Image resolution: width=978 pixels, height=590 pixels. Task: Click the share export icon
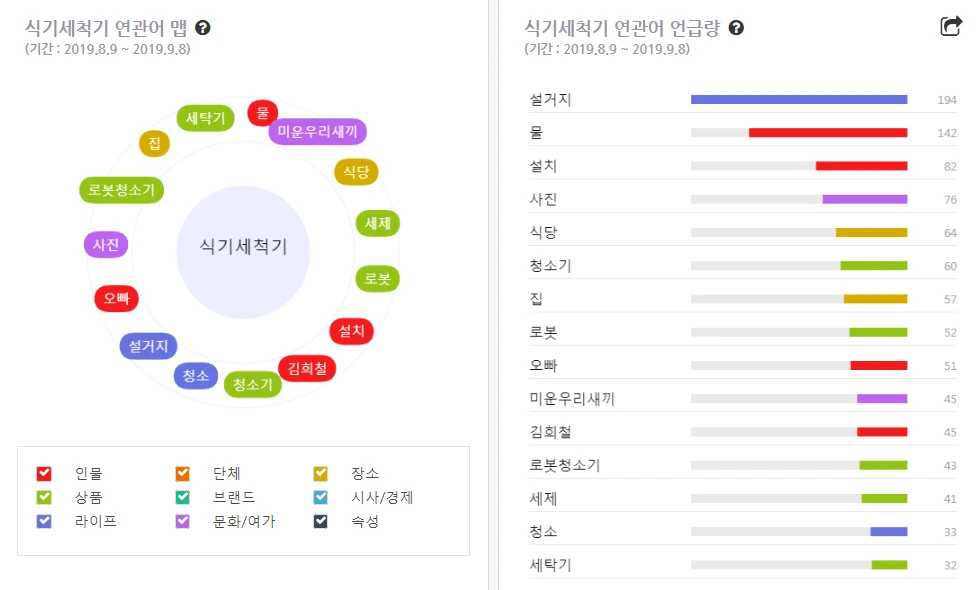[951, 27]
